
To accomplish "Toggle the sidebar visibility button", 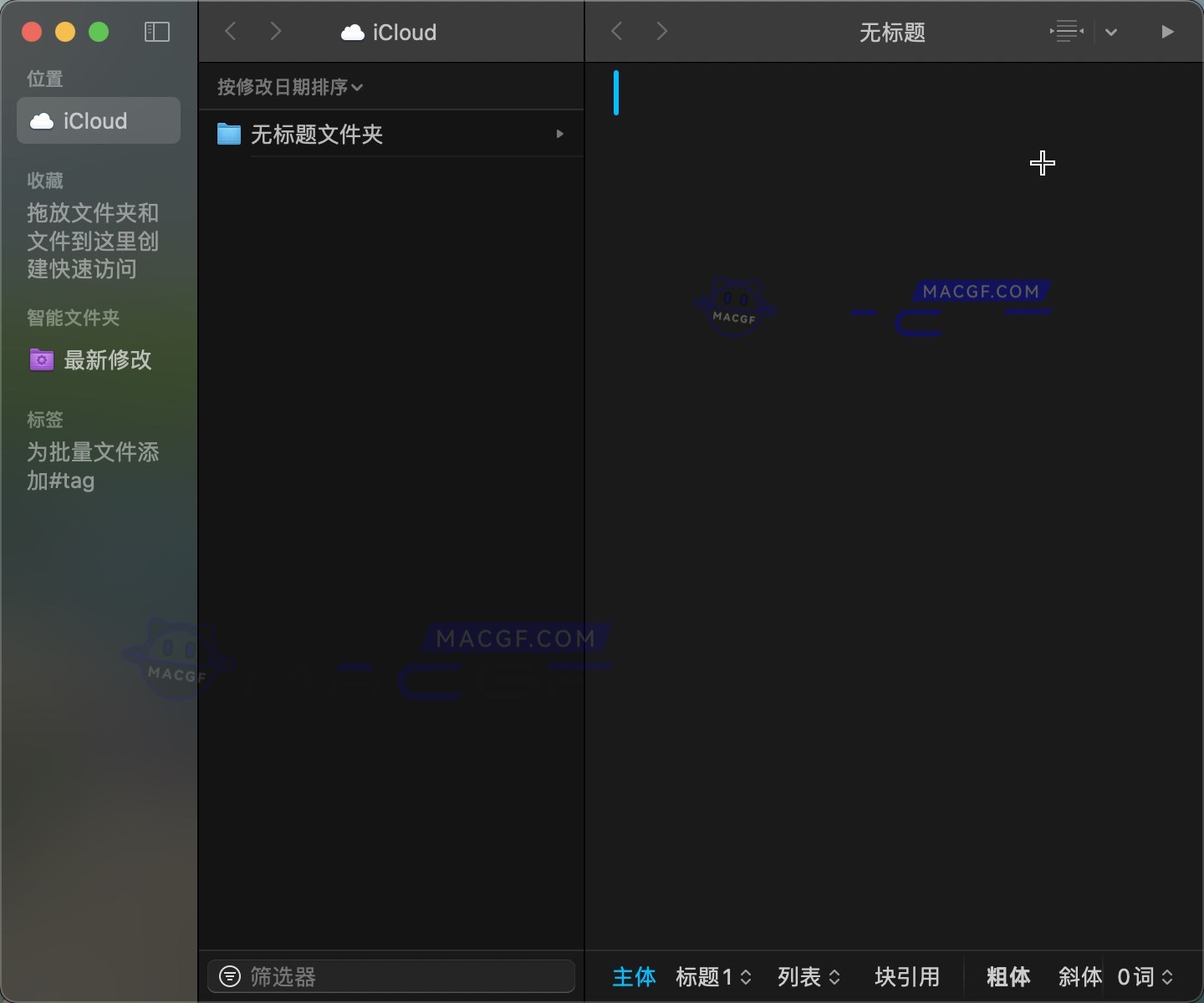I will [x=156, y=32].
